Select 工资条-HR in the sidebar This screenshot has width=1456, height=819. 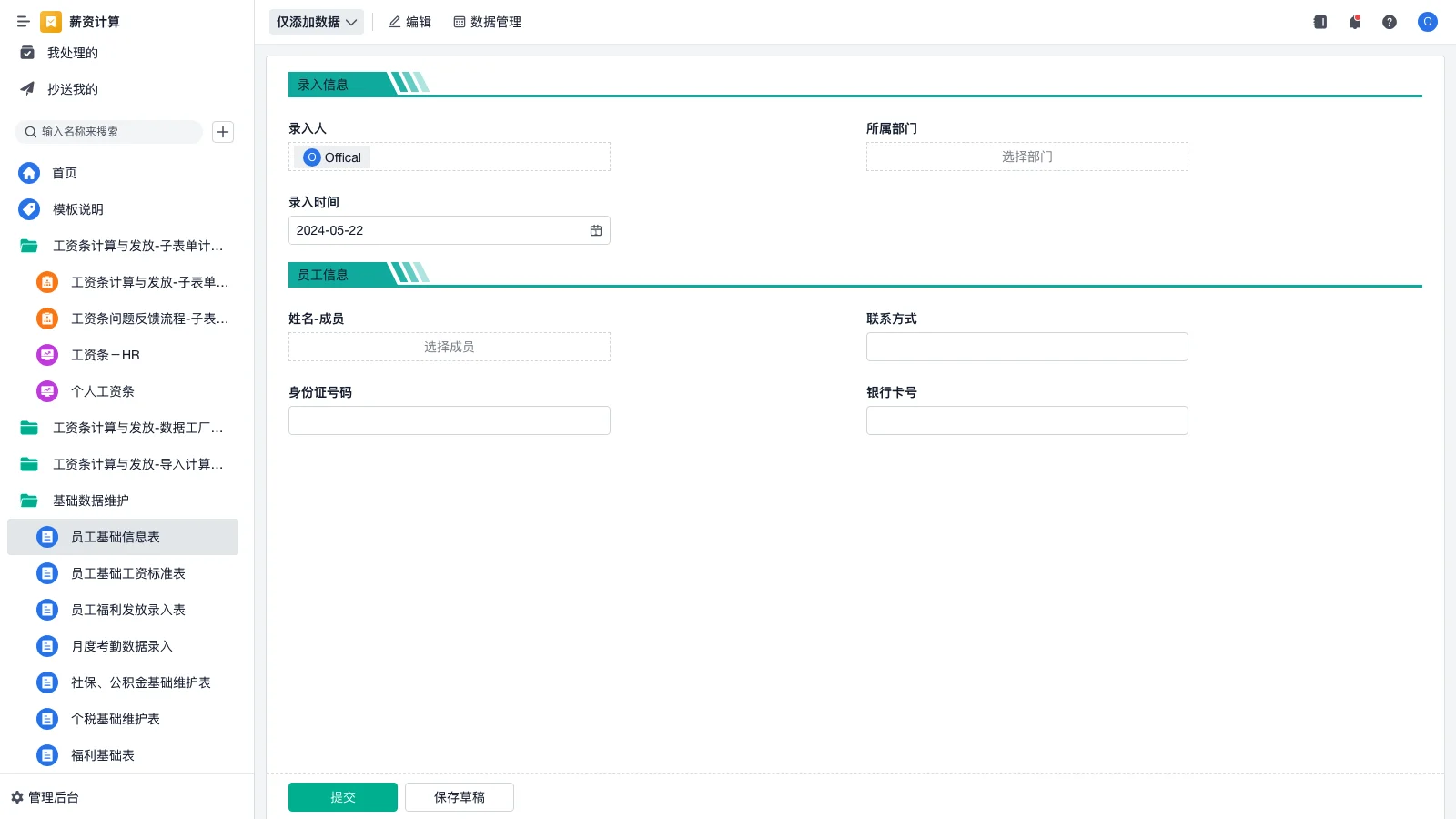123,355
